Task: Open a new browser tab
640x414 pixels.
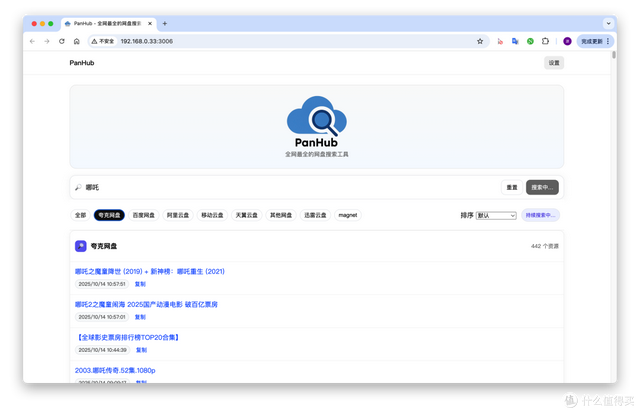Action: pos(164,24)
